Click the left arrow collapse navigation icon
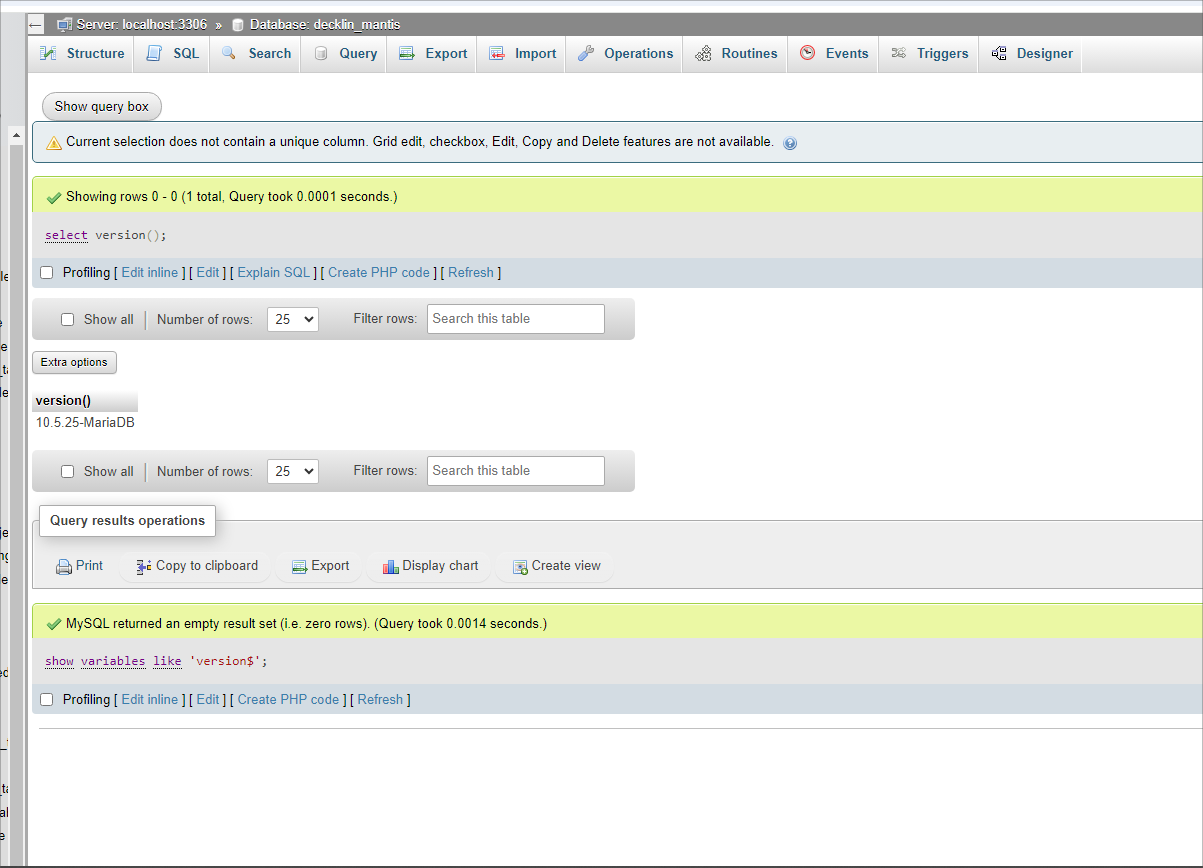This screenshot has width=1203, height=868. (x=35, y=24)
